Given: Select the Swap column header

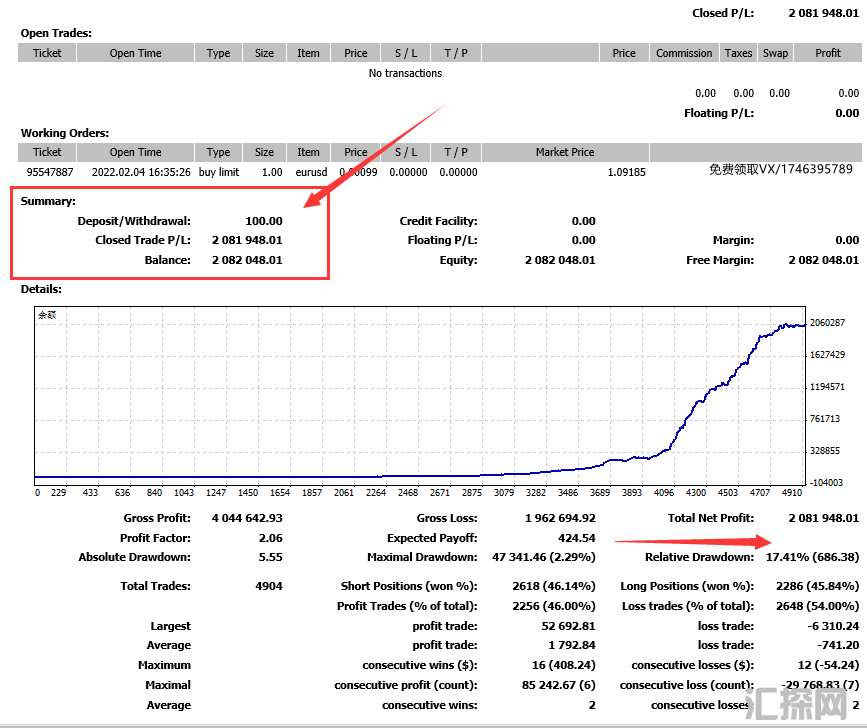Looking at the screenshot, I should point(775,53).
